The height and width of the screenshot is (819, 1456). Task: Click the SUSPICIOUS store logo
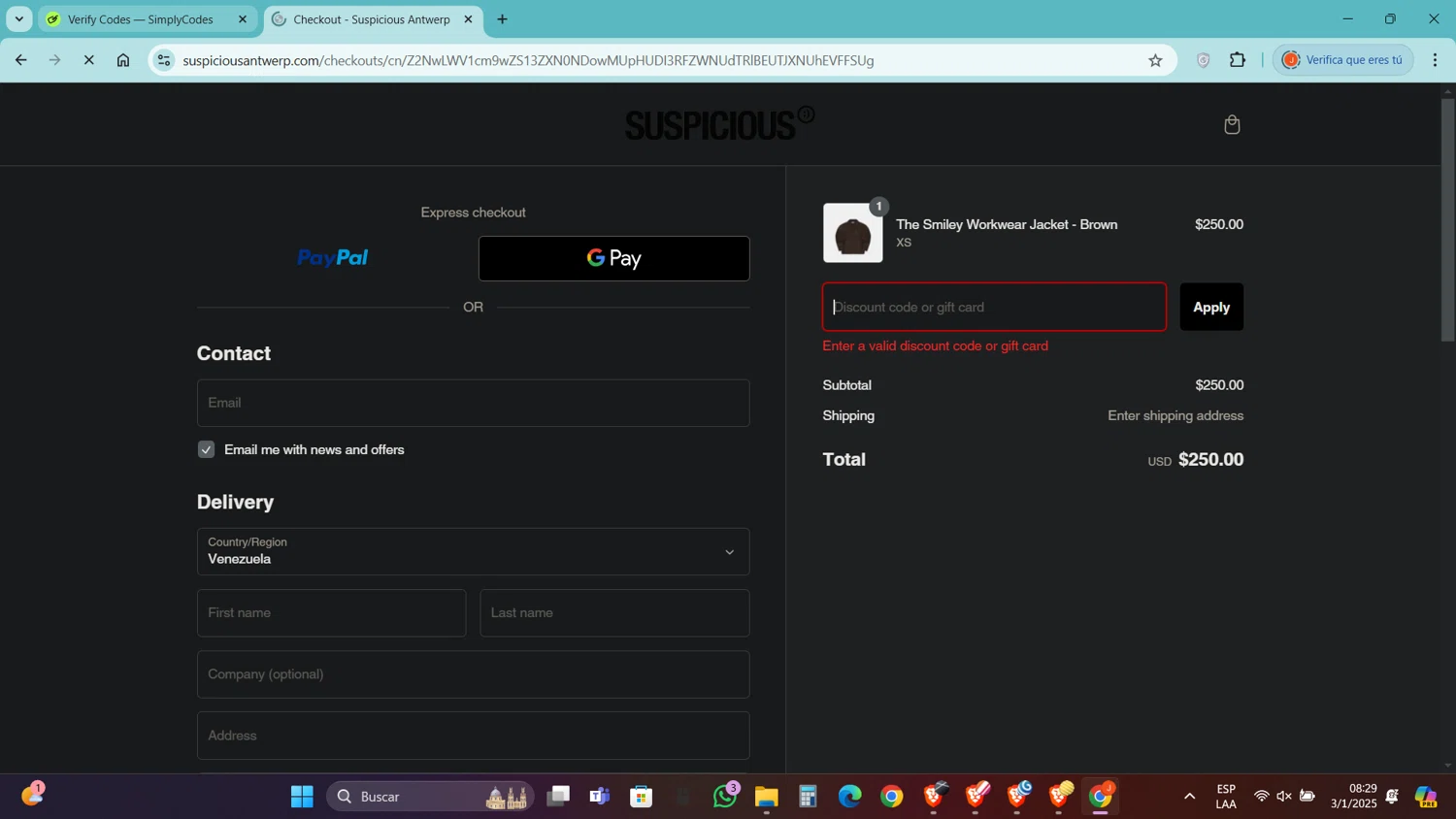pos(719,123)
